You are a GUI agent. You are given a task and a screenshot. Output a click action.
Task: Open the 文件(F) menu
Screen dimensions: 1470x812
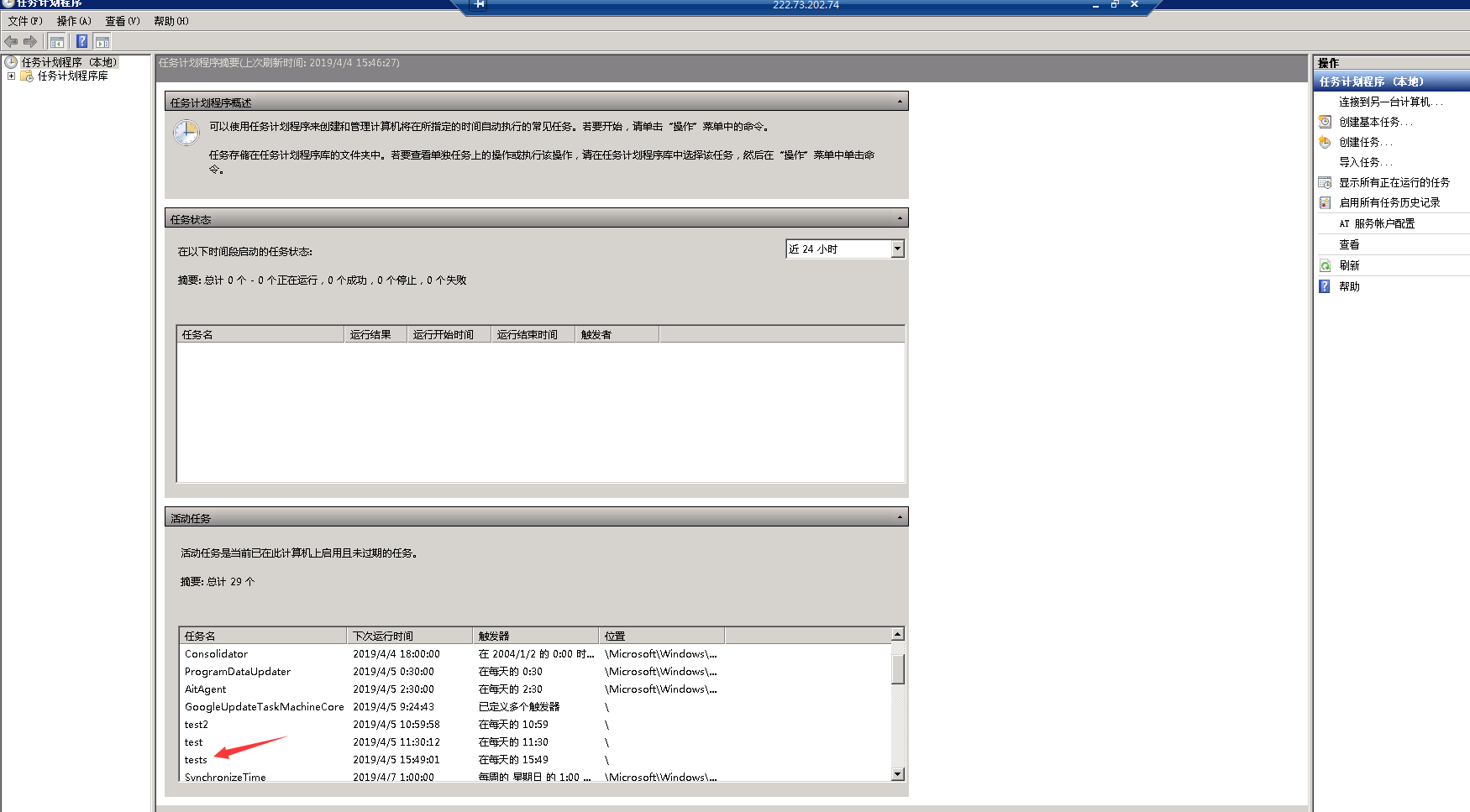(25, 21)
